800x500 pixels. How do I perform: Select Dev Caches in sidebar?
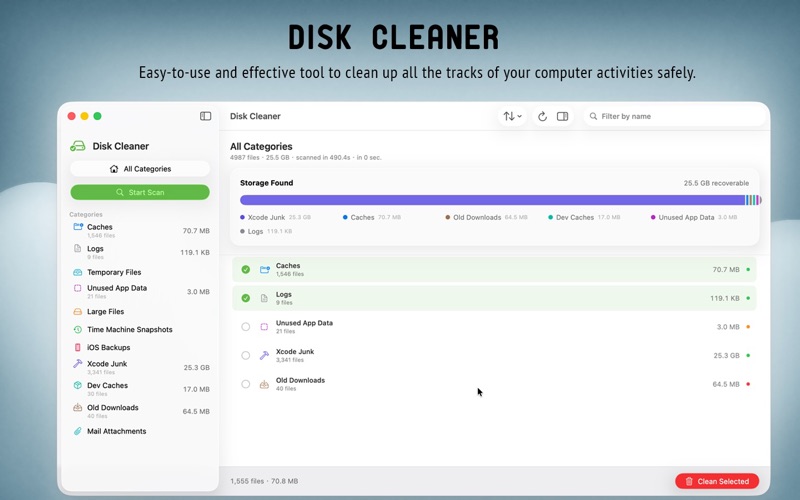tap(140, 389)
